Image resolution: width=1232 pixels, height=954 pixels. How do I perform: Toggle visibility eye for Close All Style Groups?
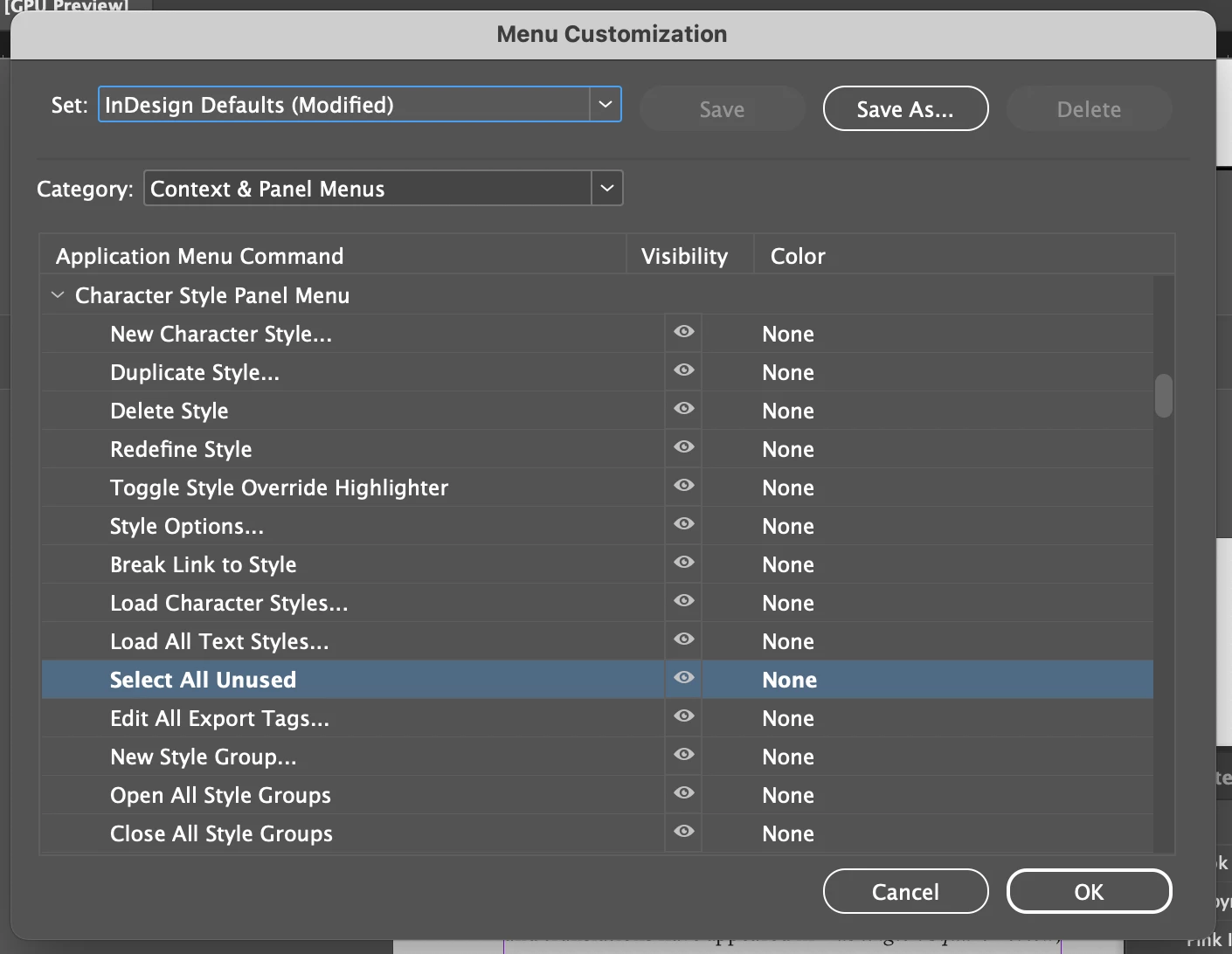click(x=684, y=832)
